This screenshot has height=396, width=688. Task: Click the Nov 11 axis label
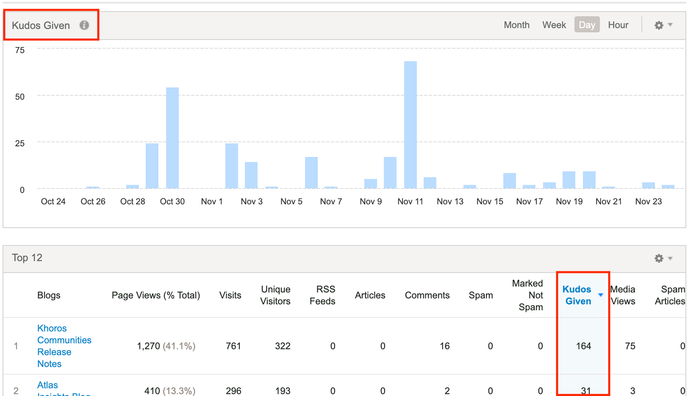(410, 201)
